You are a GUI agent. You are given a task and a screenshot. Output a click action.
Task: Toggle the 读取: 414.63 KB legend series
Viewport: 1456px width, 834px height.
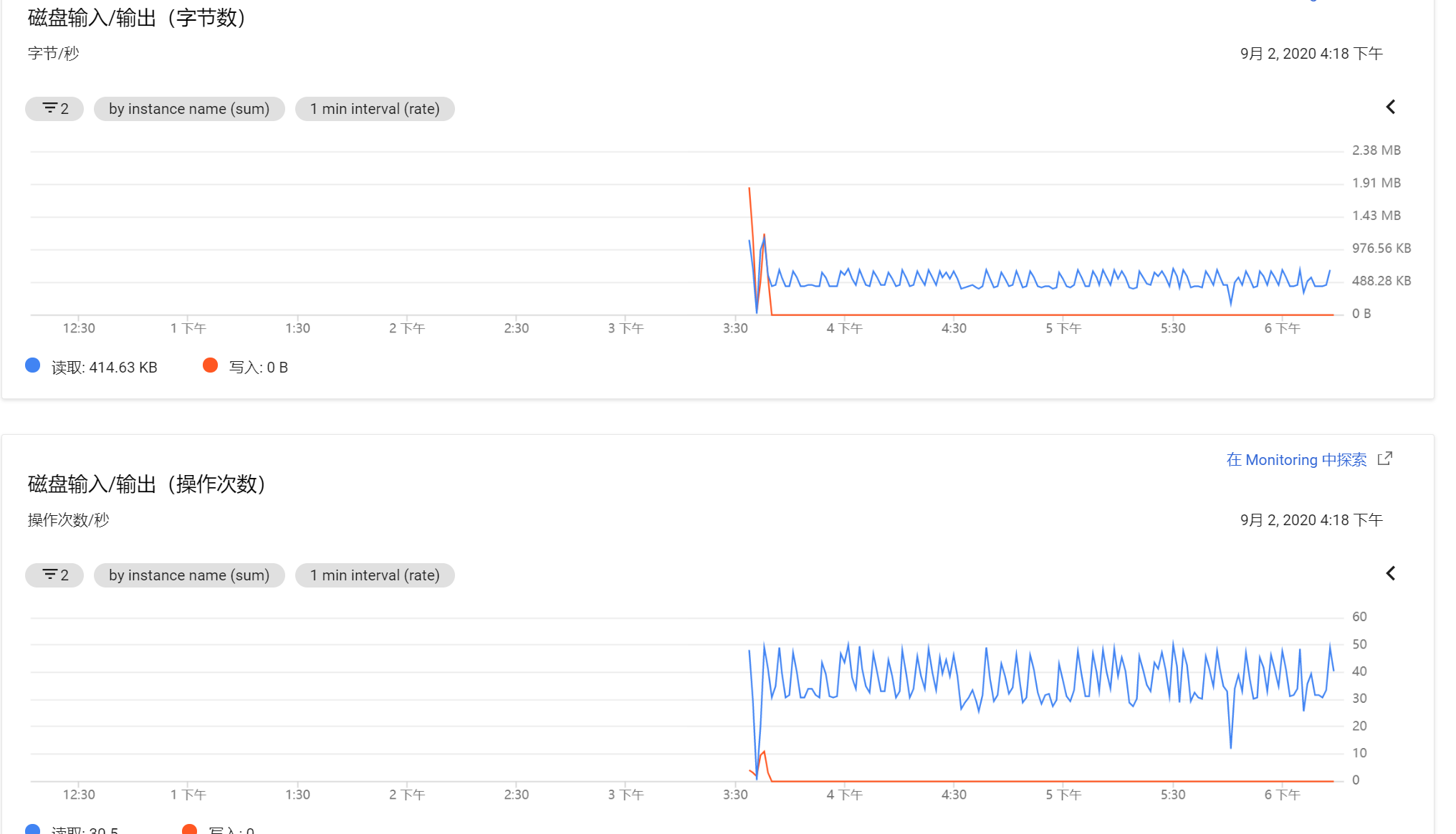104,368
